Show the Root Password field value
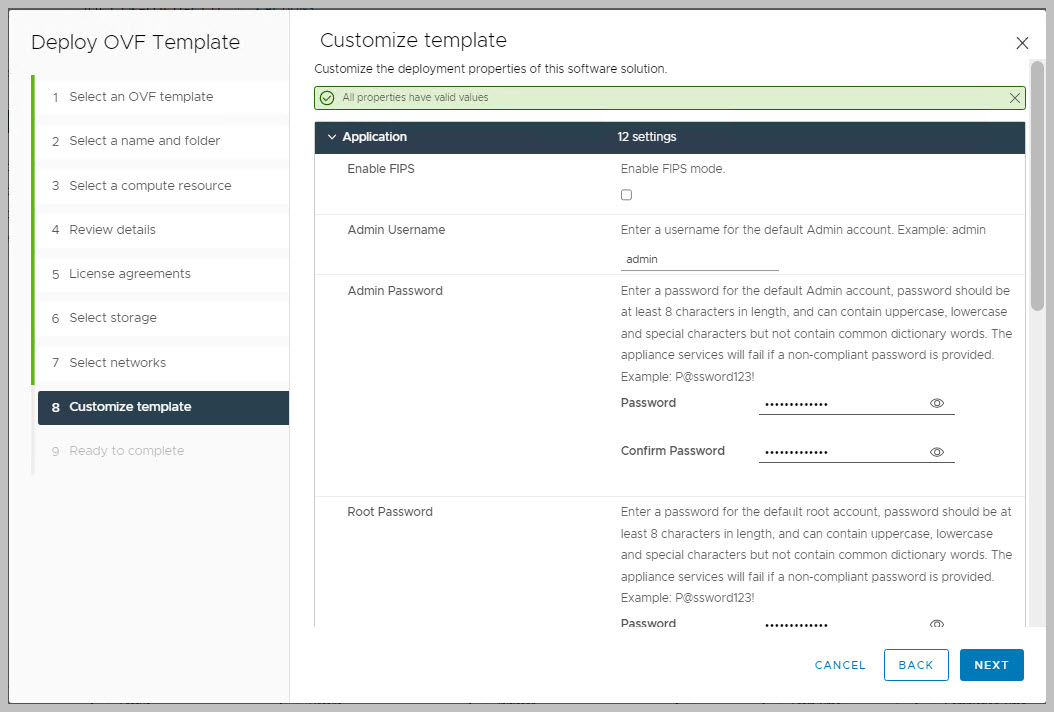The height and width of the screenshot is (712, 1054). click(937, 624)
